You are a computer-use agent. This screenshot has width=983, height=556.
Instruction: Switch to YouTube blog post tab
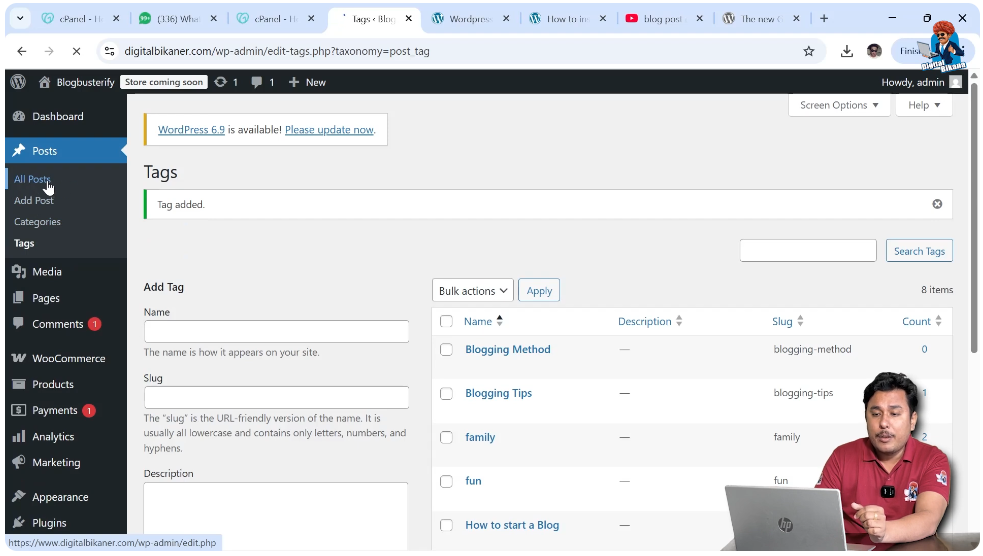coord(664,19)
